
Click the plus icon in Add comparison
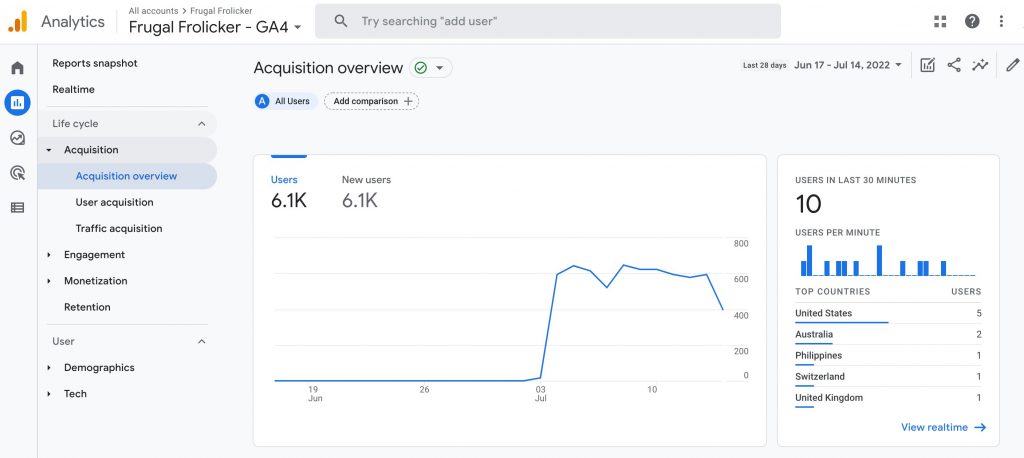[x=408, y=101]
